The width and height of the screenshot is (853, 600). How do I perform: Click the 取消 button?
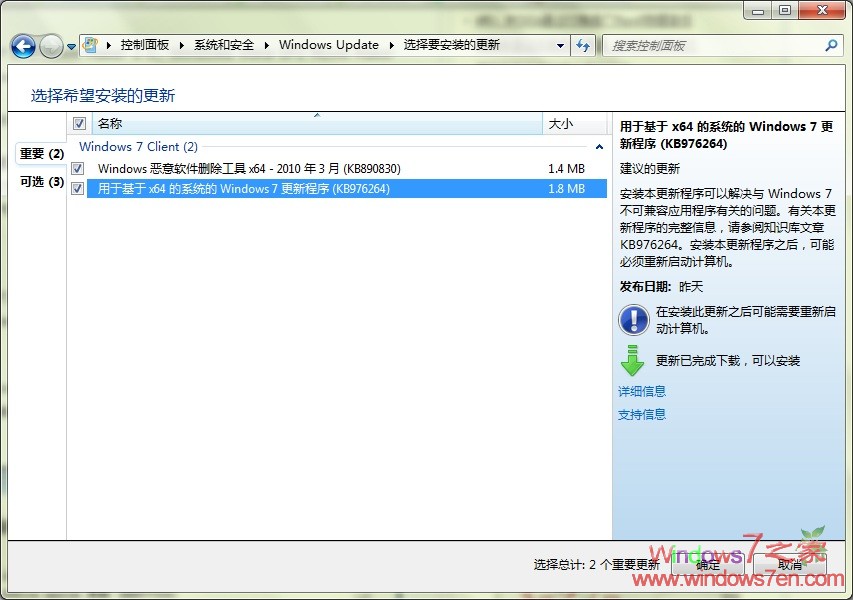pyautogui.click(x=790, y=564)
